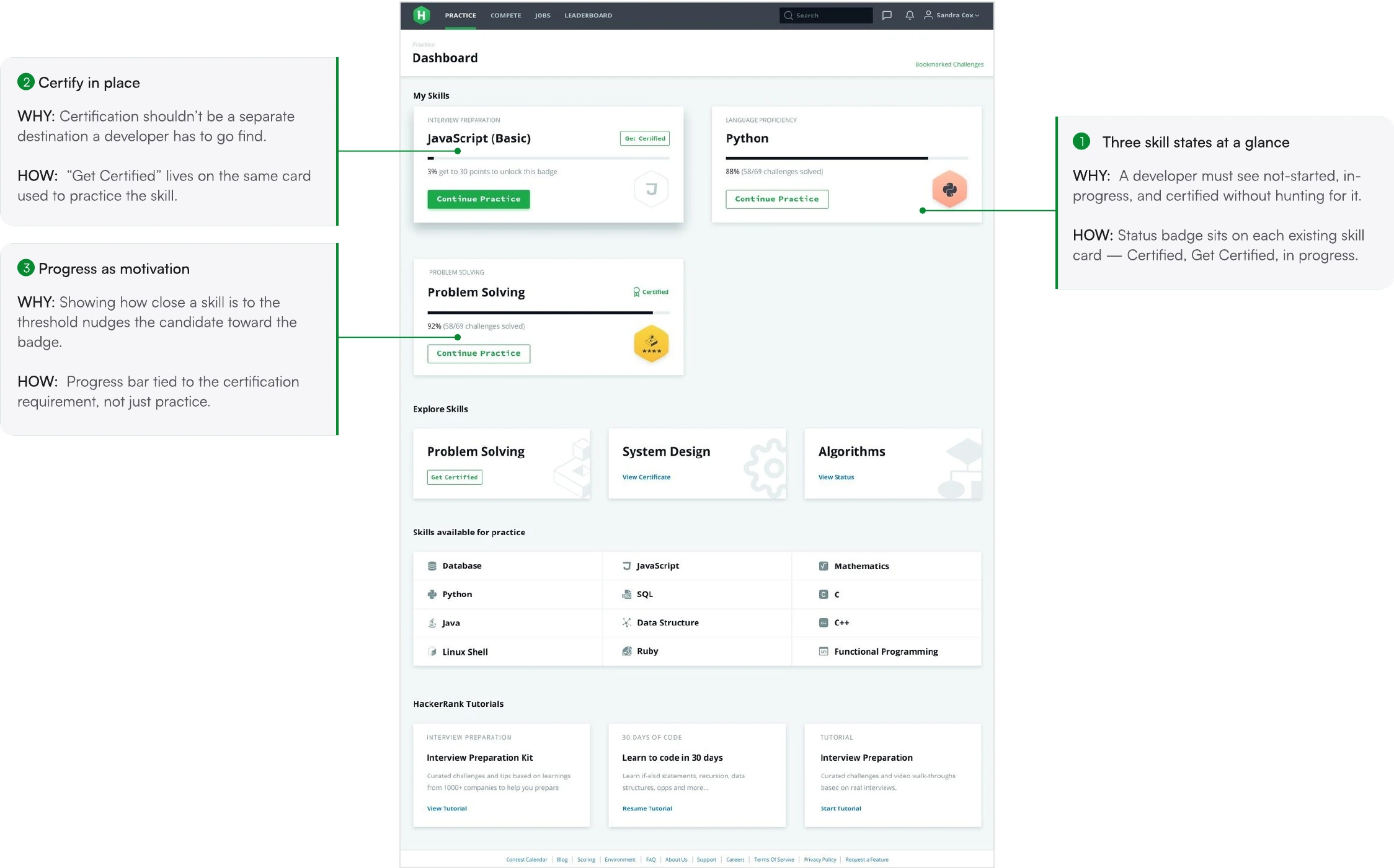Screen dimensions: 1394x868
Task: Open the Environment footer link
Action: [x=620, y=860]
